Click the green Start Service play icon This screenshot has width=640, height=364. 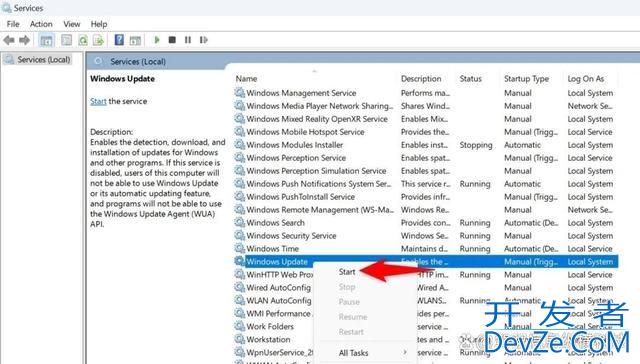(x=157, y=40)
